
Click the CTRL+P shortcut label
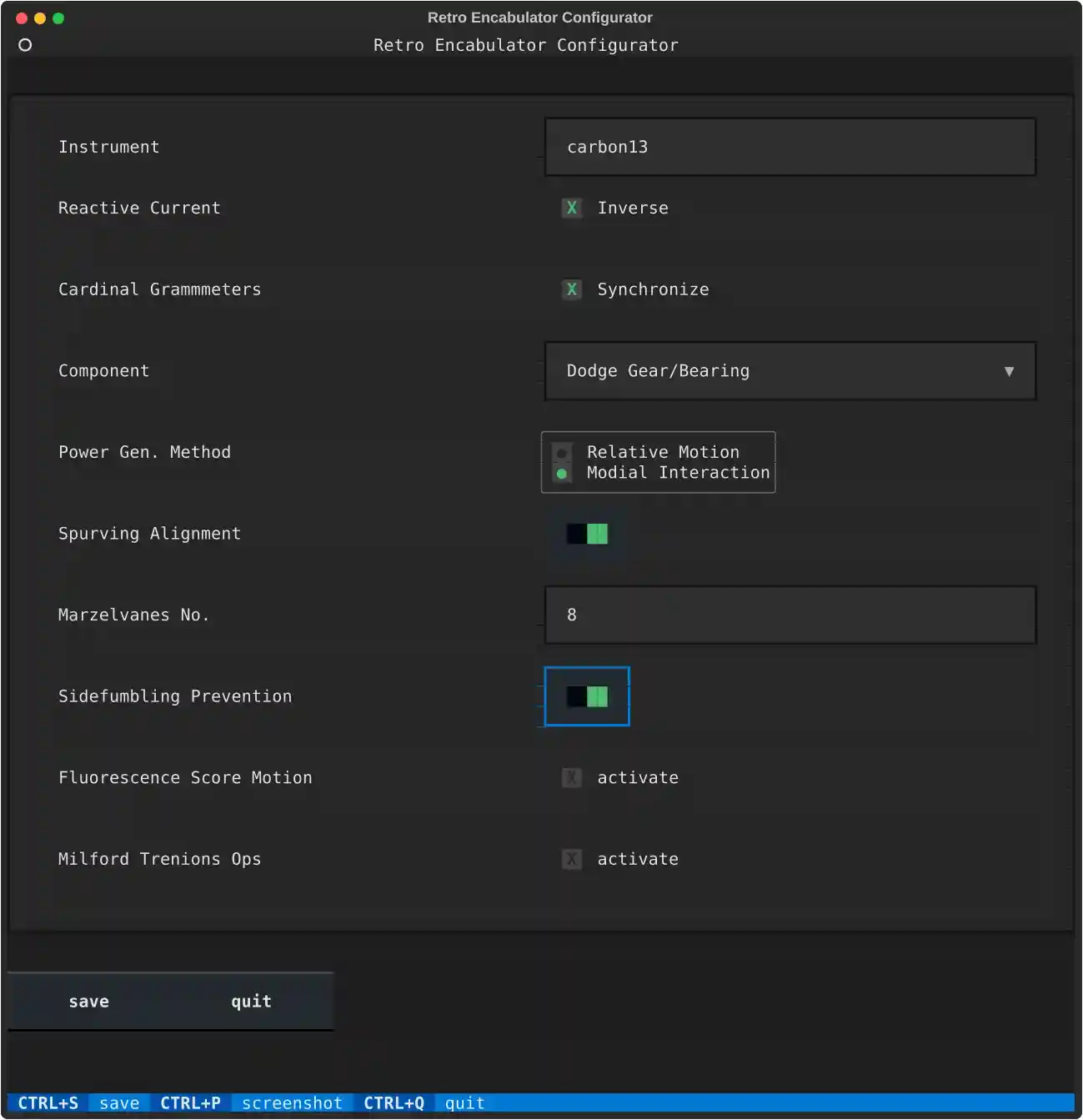(x=190, y=1102)
